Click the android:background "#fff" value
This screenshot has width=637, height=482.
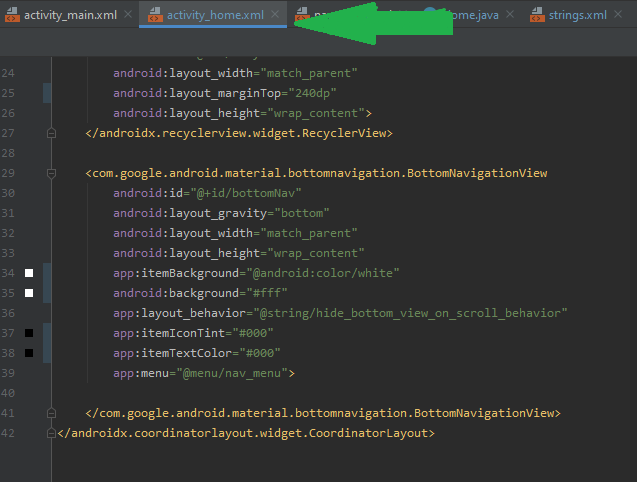(x=267, y=293)
